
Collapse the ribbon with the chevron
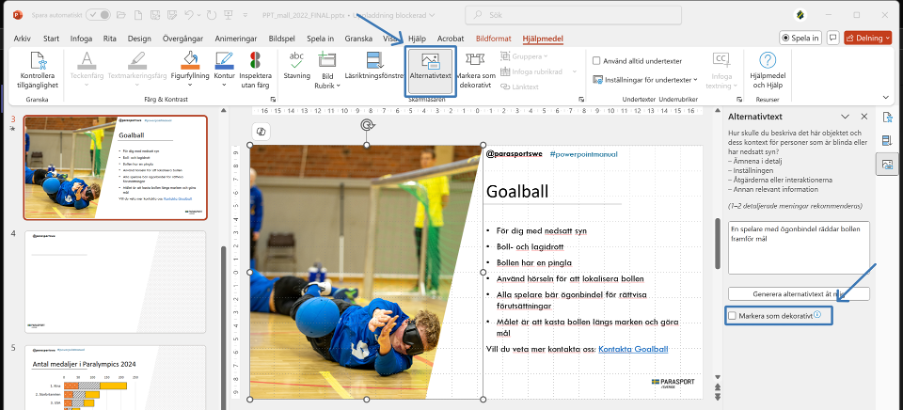tap(886, 97)
